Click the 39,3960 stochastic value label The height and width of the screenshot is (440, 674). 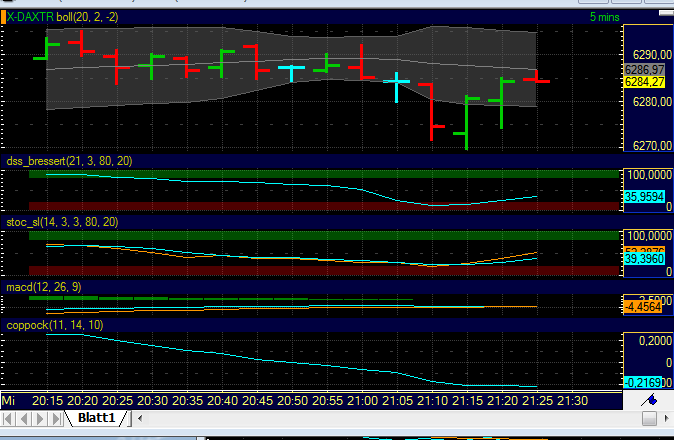click(x=644, y=259)
